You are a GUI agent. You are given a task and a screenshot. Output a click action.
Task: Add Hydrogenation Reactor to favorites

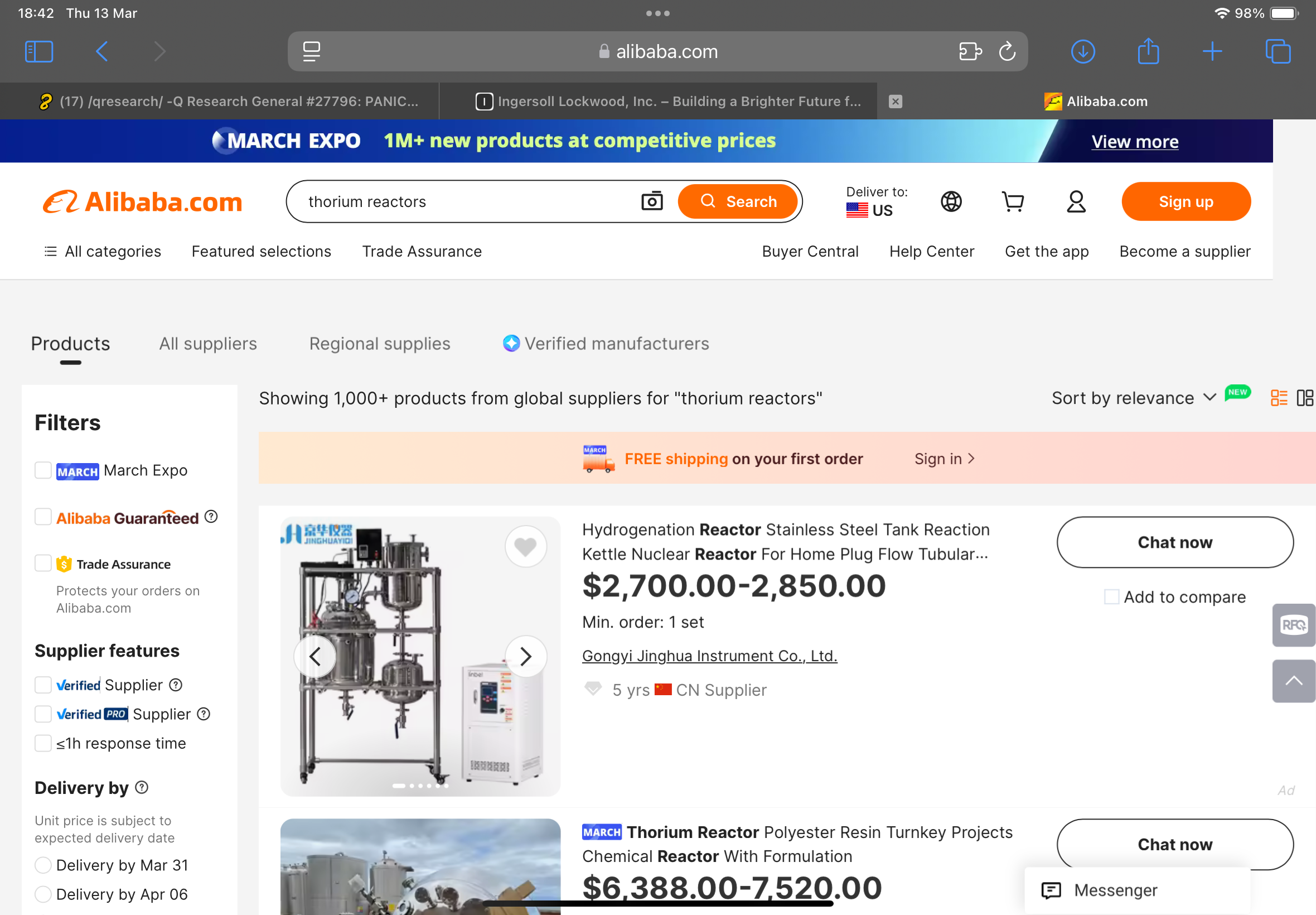pos(525,546)
